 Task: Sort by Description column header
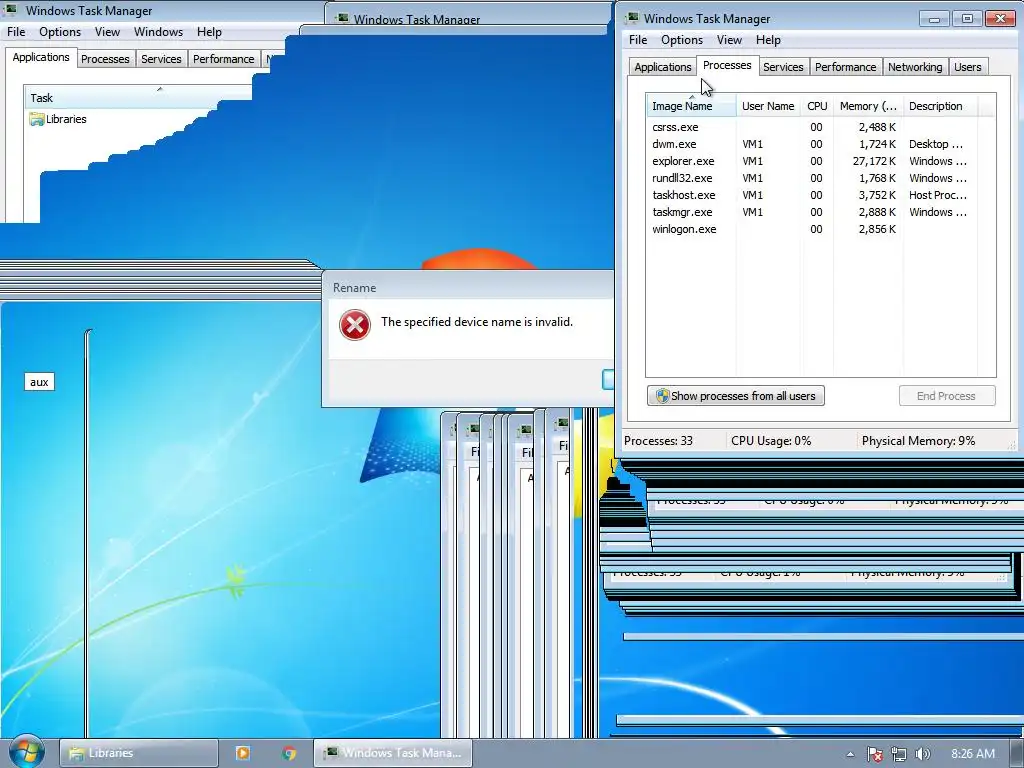pyautogui.click(x=940, y=106)
